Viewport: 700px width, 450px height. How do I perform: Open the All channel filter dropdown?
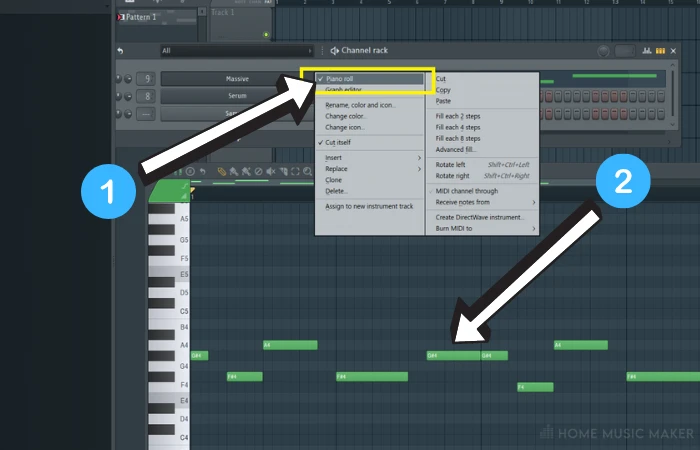[x=237, y=51]
